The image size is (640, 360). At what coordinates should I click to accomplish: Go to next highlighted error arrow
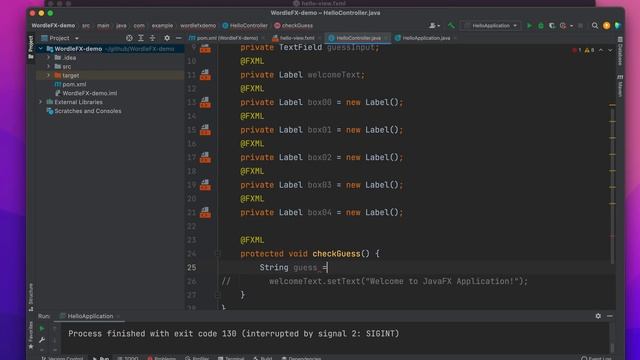click(610, 50)
